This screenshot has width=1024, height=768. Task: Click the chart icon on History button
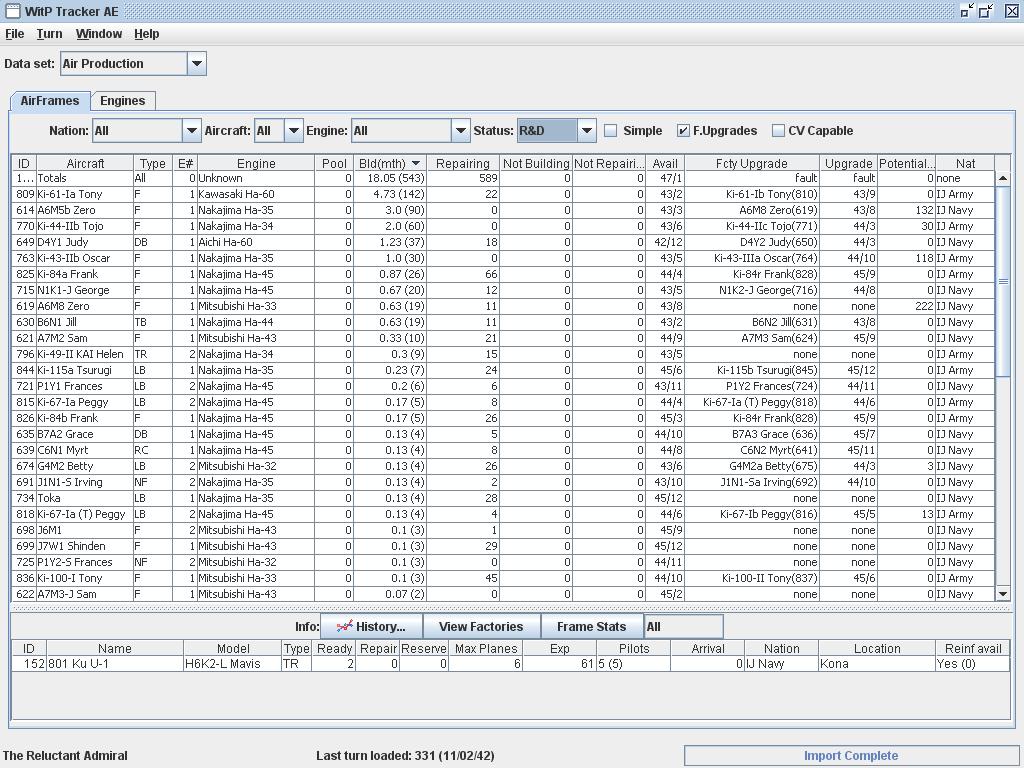344,626
